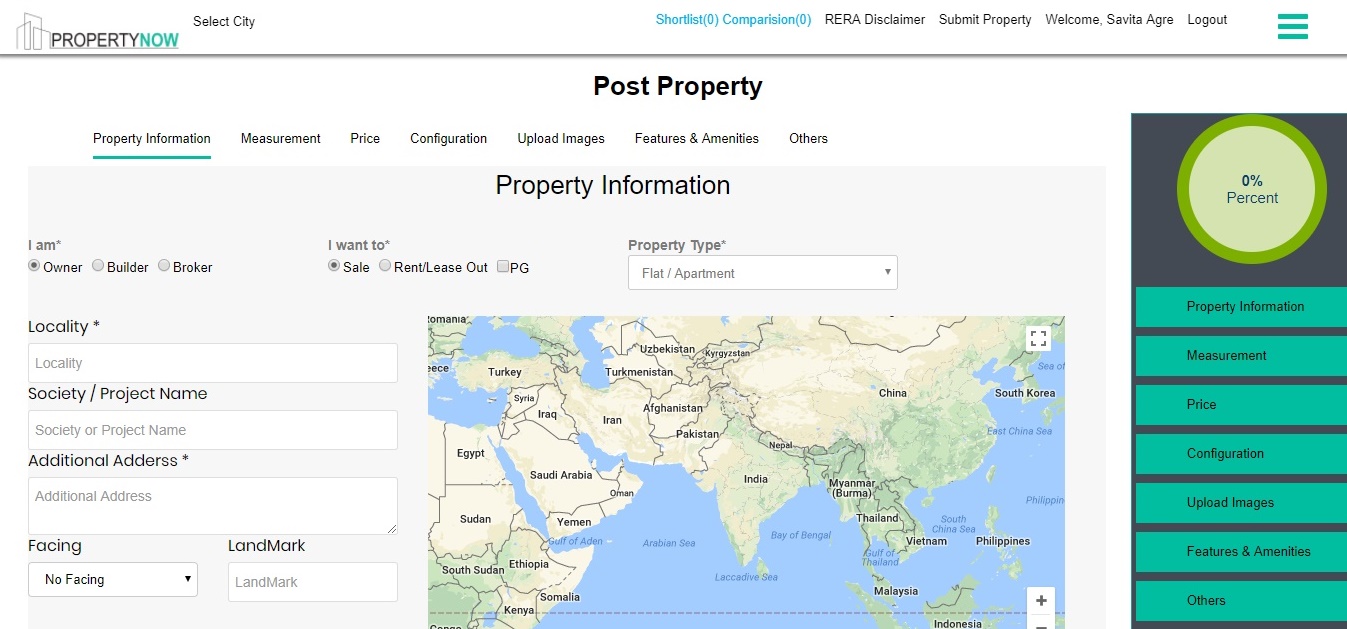Click the sidebar Measurement button

click(1241, 356)
